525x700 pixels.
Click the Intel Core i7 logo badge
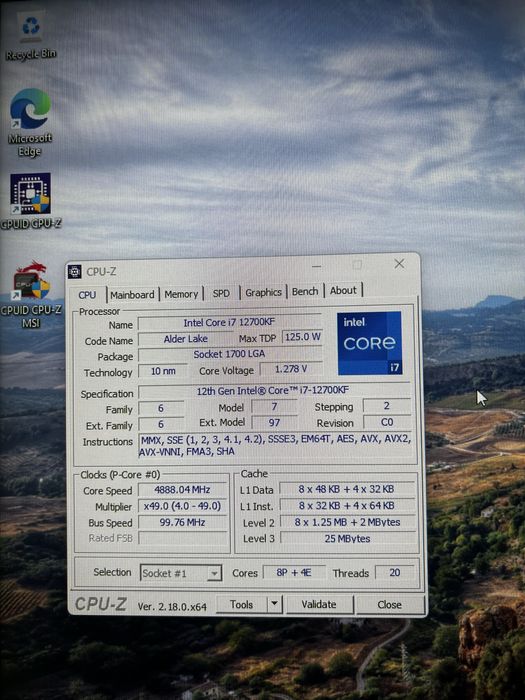pos(370,343)
